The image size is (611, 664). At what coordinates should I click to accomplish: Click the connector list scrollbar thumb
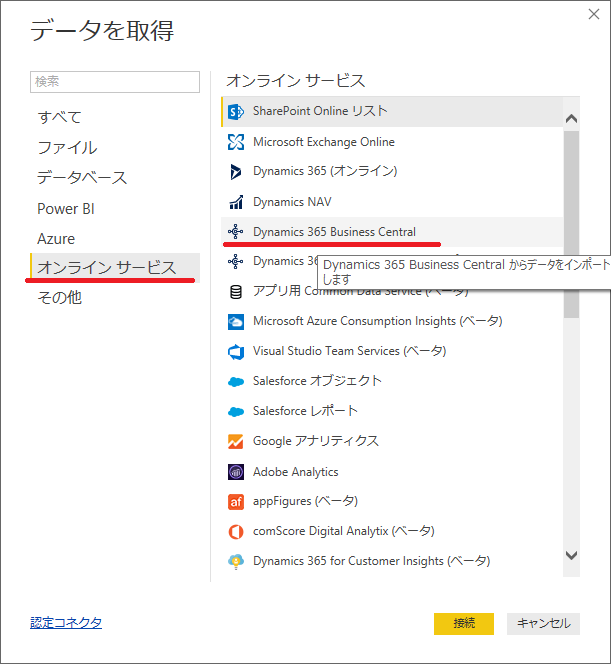tap(571, 224)
